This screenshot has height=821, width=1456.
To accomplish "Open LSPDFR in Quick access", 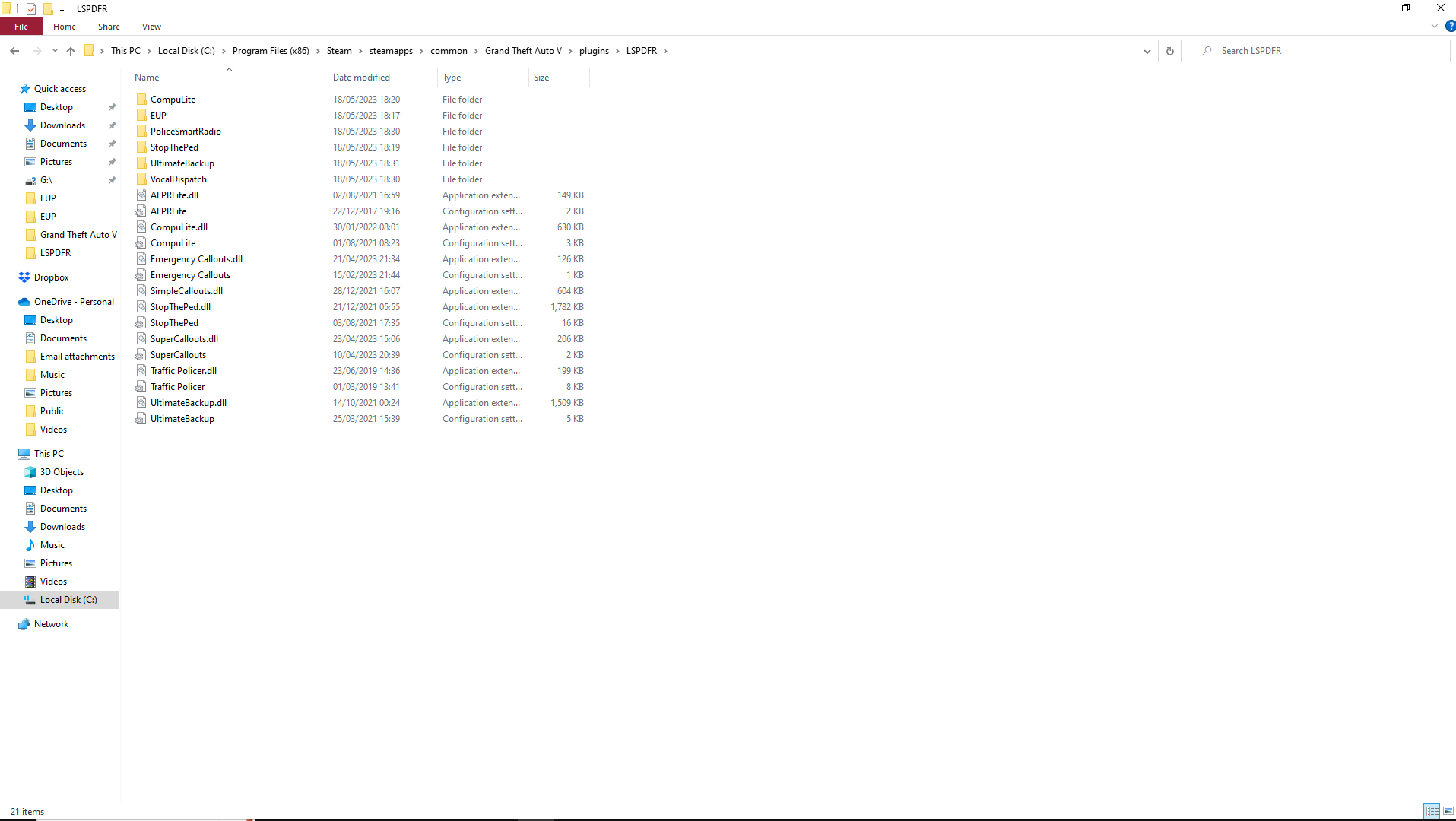I will [55, 253].
